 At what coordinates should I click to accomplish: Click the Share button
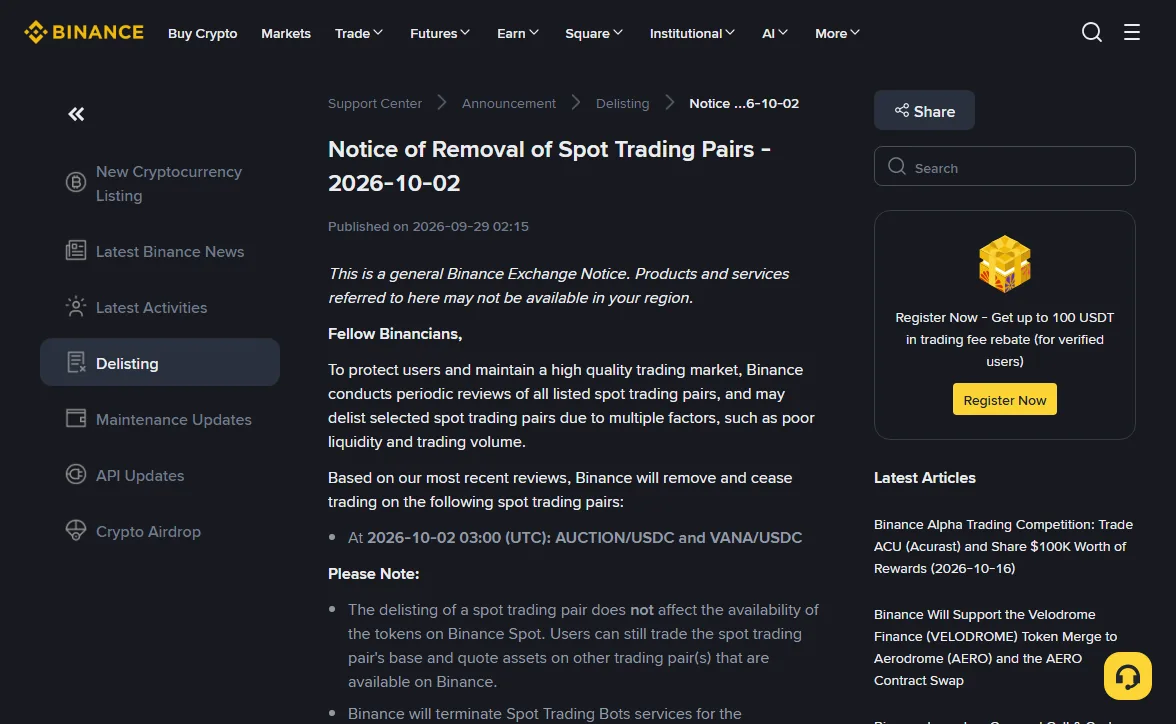pos(924,111)
